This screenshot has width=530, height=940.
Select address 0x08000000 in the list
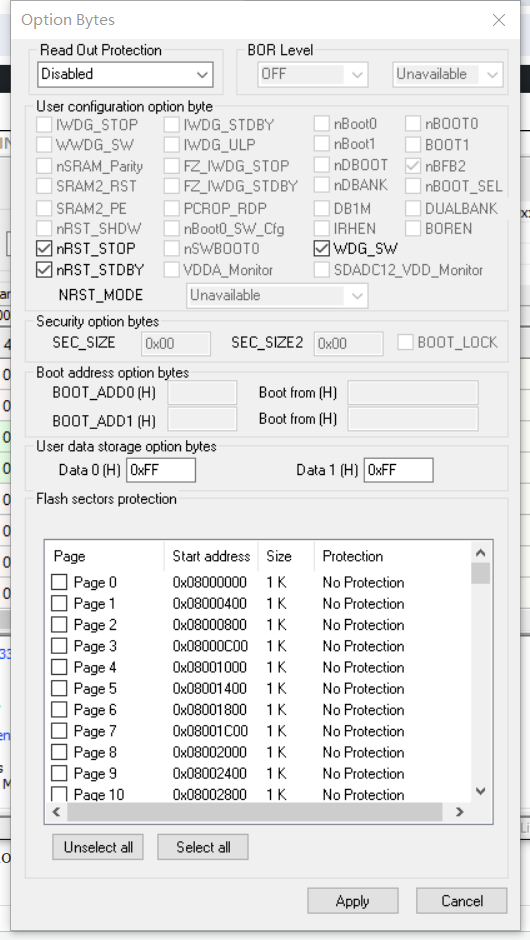coord(210,582)
